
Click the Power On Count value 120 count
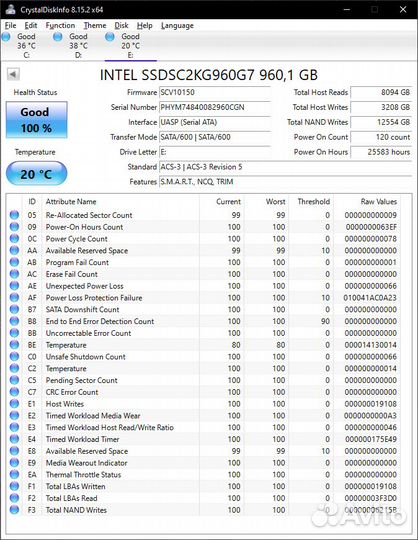click(381, 137)
